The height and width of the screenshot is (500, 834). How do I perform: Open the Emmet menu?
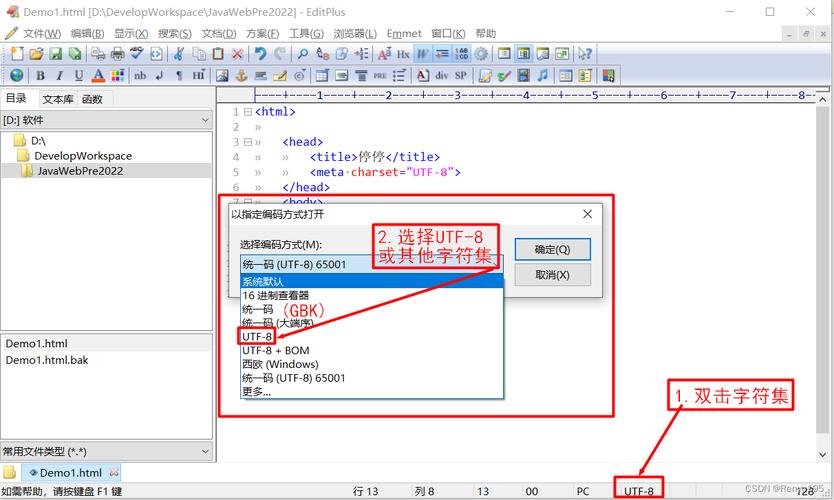[x=404, y=34]
